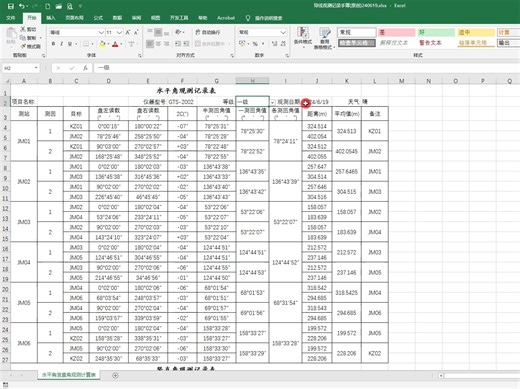Click the cancel X icon in formula bar

[58, 68]
